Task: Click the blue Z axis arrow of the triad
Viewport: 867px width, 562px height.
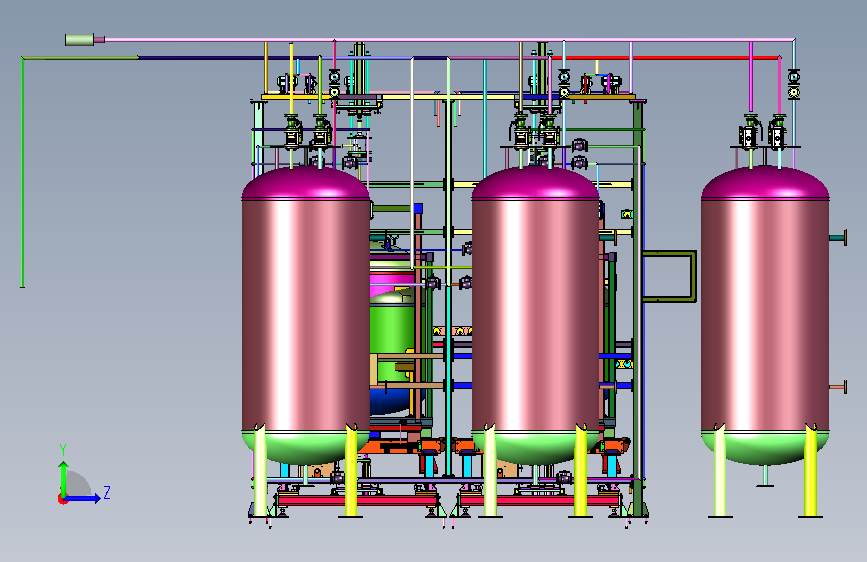Action: pos(84,498)
